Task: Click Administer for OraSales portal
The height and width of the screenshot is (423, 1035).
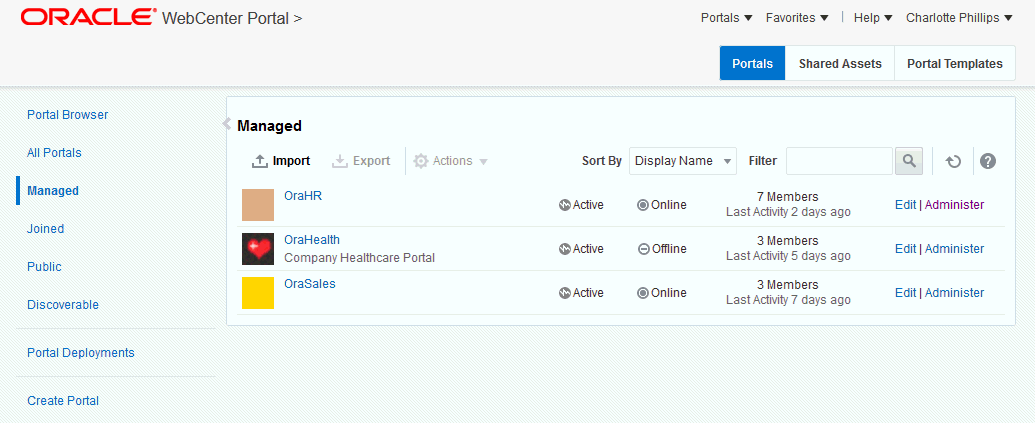Action: click(954, 293)
